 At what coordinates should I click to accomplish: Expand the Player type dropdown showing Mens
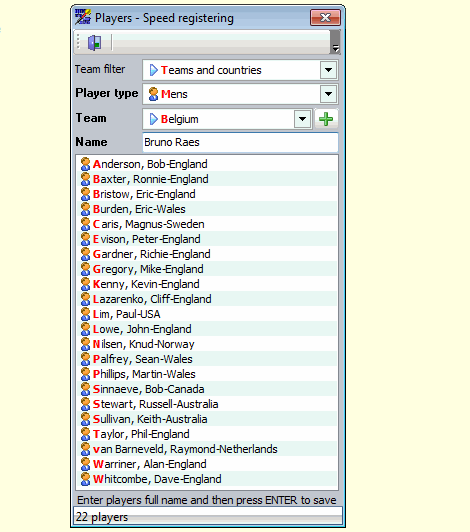[328, 94]
